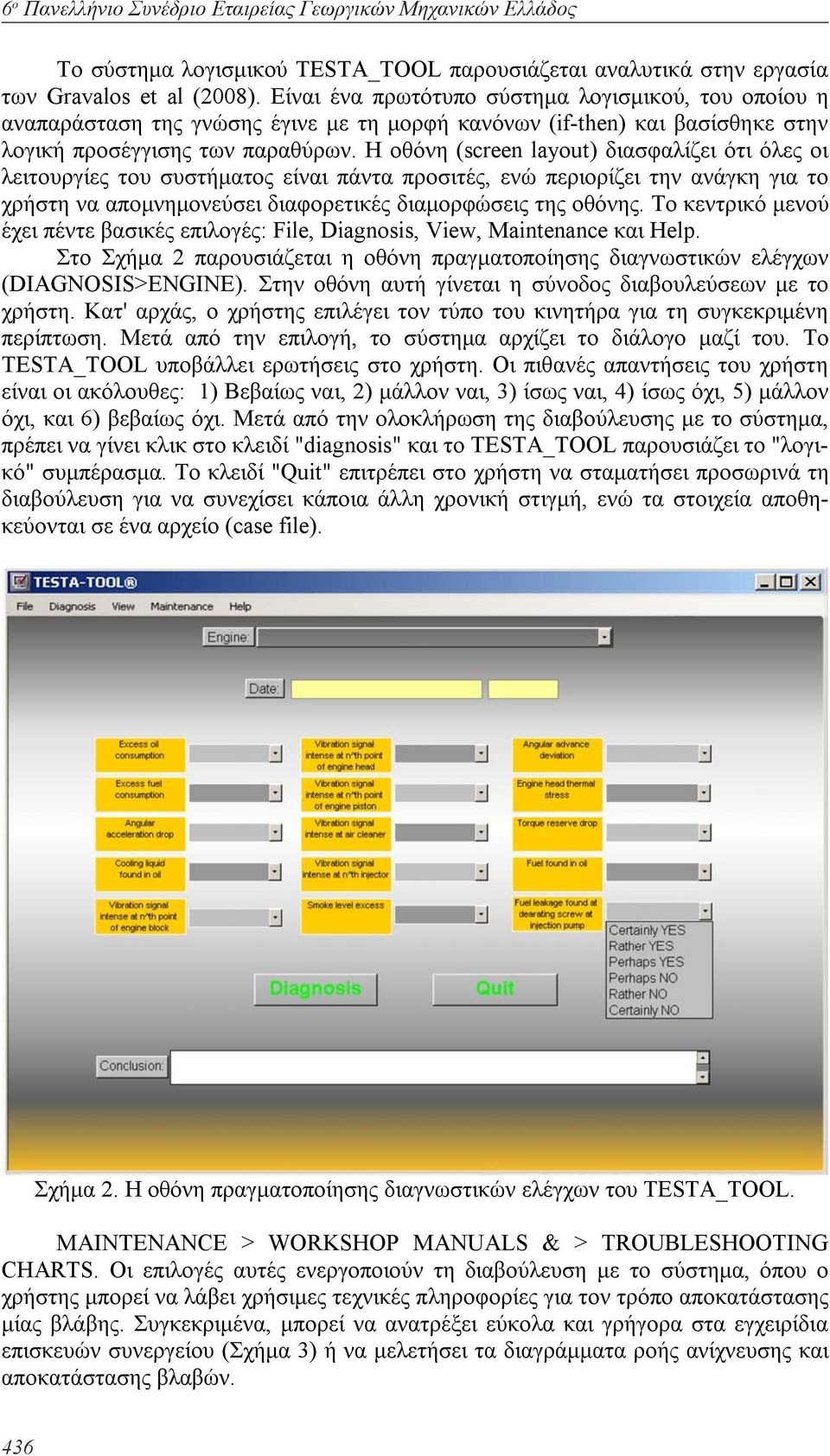Image resolution: width=830 pixels, height=1456 pixels.
Task: Maximize the TESTA-TOOL window
Action: 786,582
